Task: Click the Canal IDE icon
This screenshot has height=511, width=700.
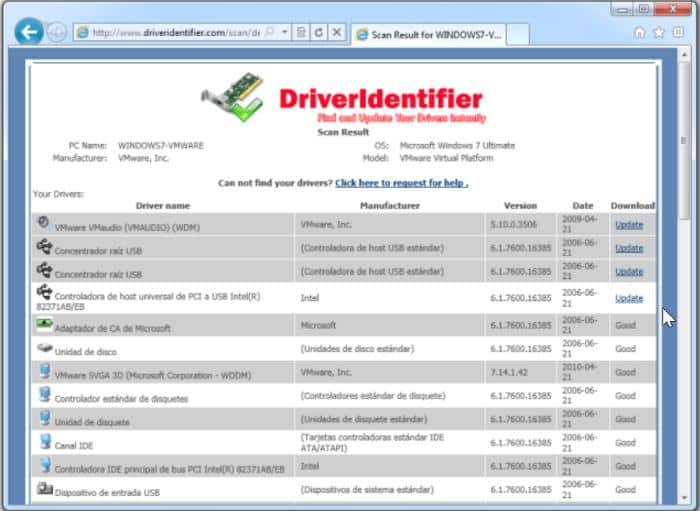Action: pos(45,441)
